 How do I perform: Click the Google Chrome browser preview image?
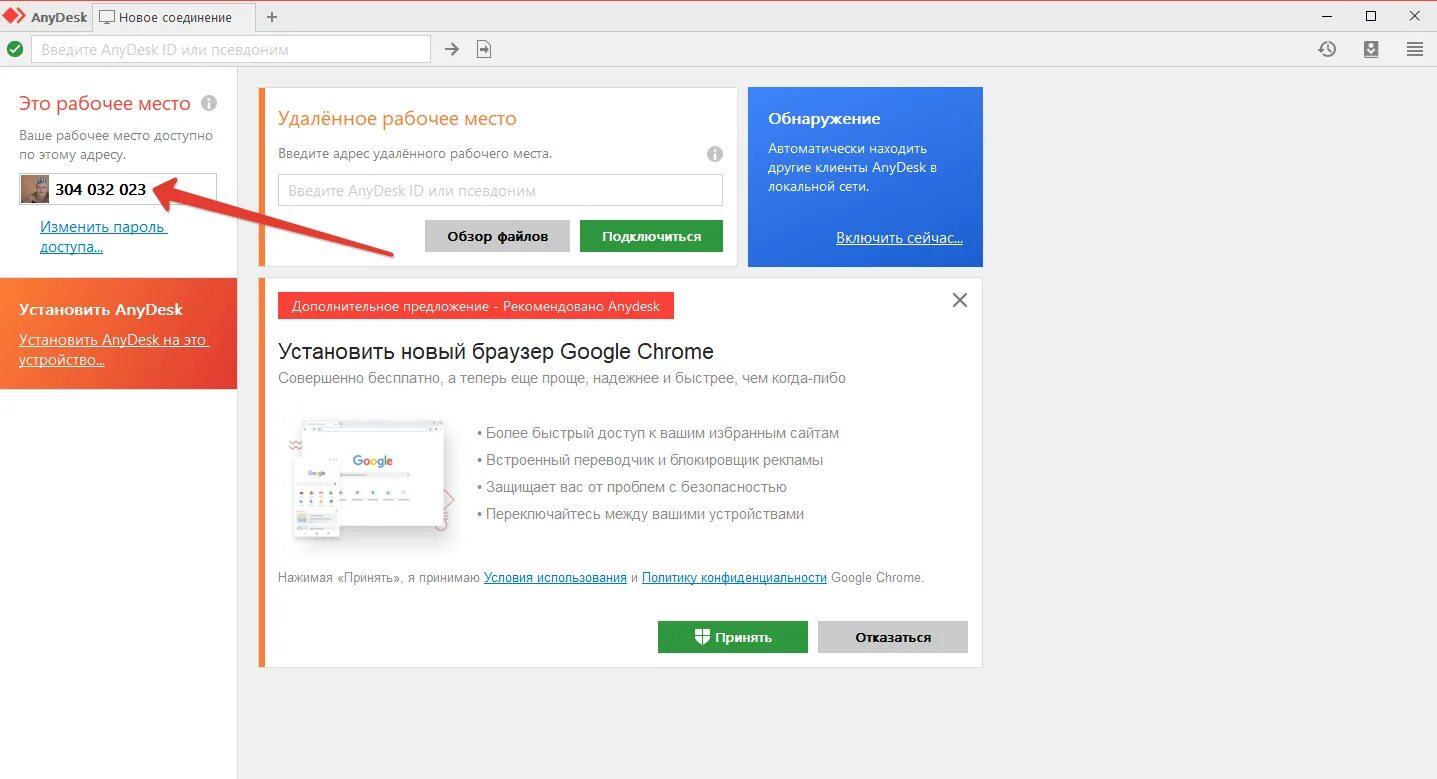370,485
